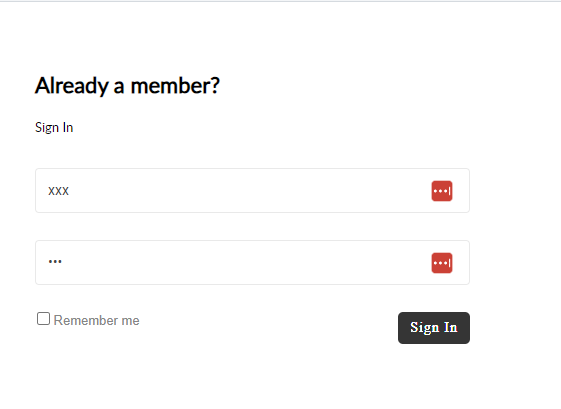Click the Already a member? heading
Screen dimensions: 561x409
pos(127,86)
